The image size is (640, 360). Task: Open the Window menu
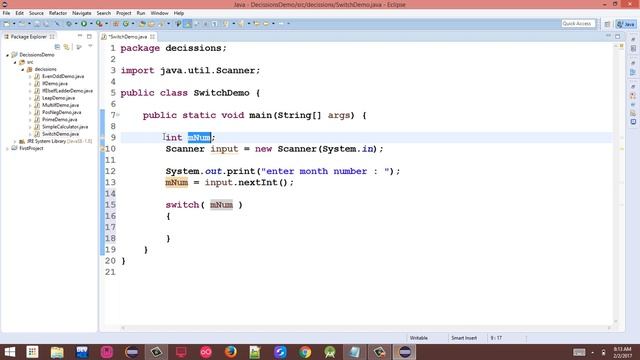(159, 13)
